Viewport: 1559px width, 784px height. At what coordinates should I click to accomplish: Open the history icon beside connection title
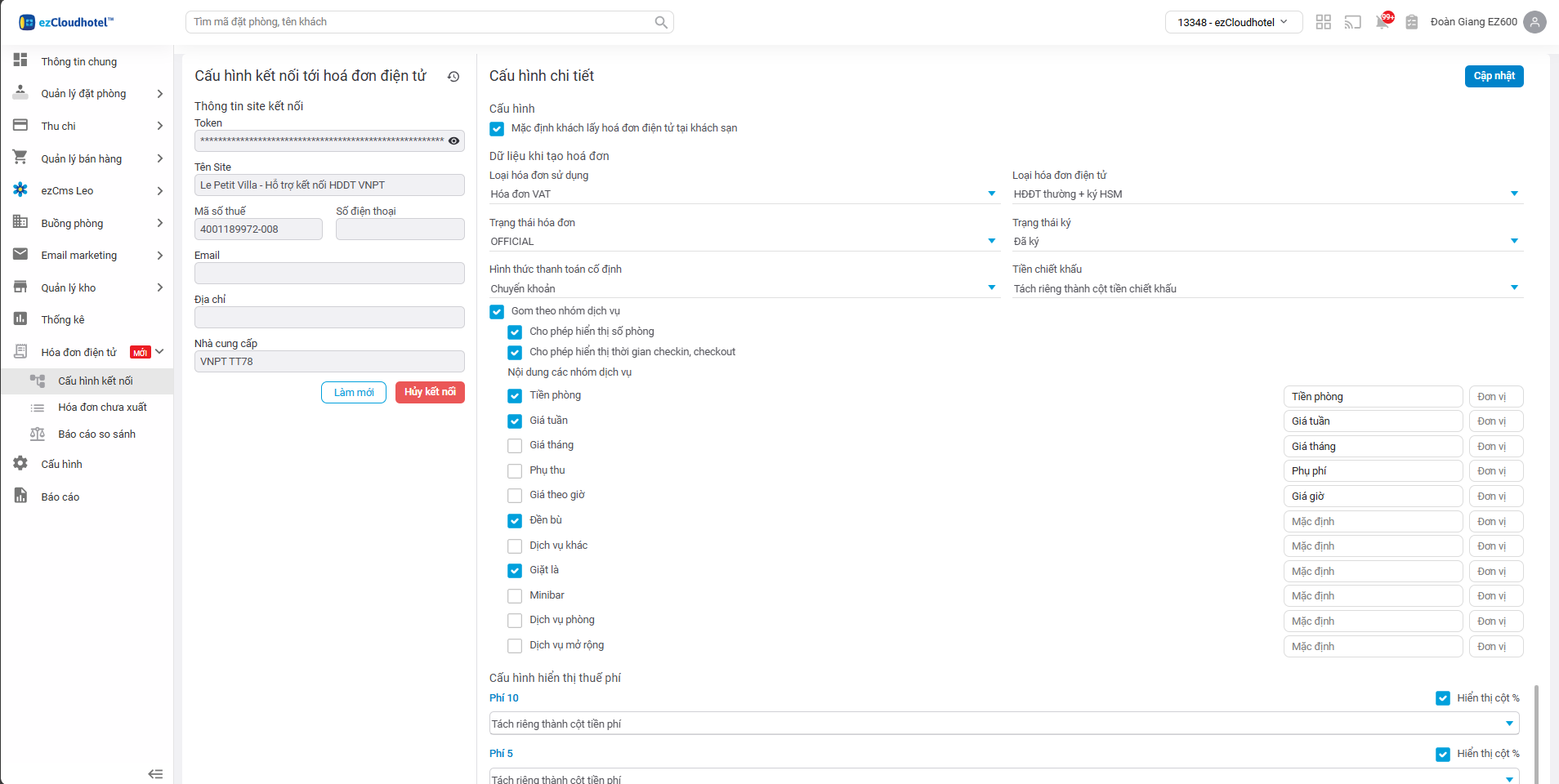453,77
